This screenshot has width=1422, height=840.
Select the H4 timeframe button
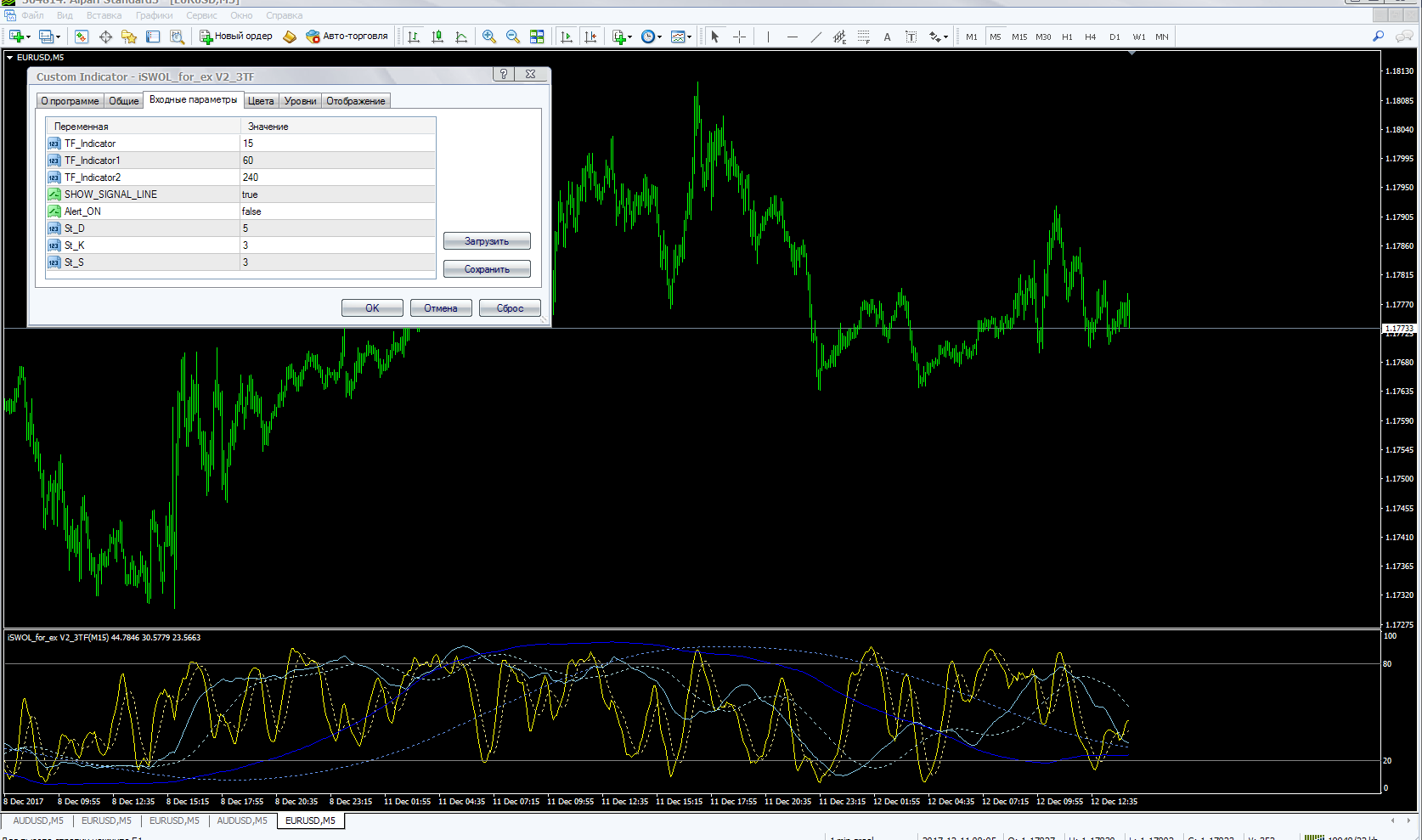tap(1091, 37)
